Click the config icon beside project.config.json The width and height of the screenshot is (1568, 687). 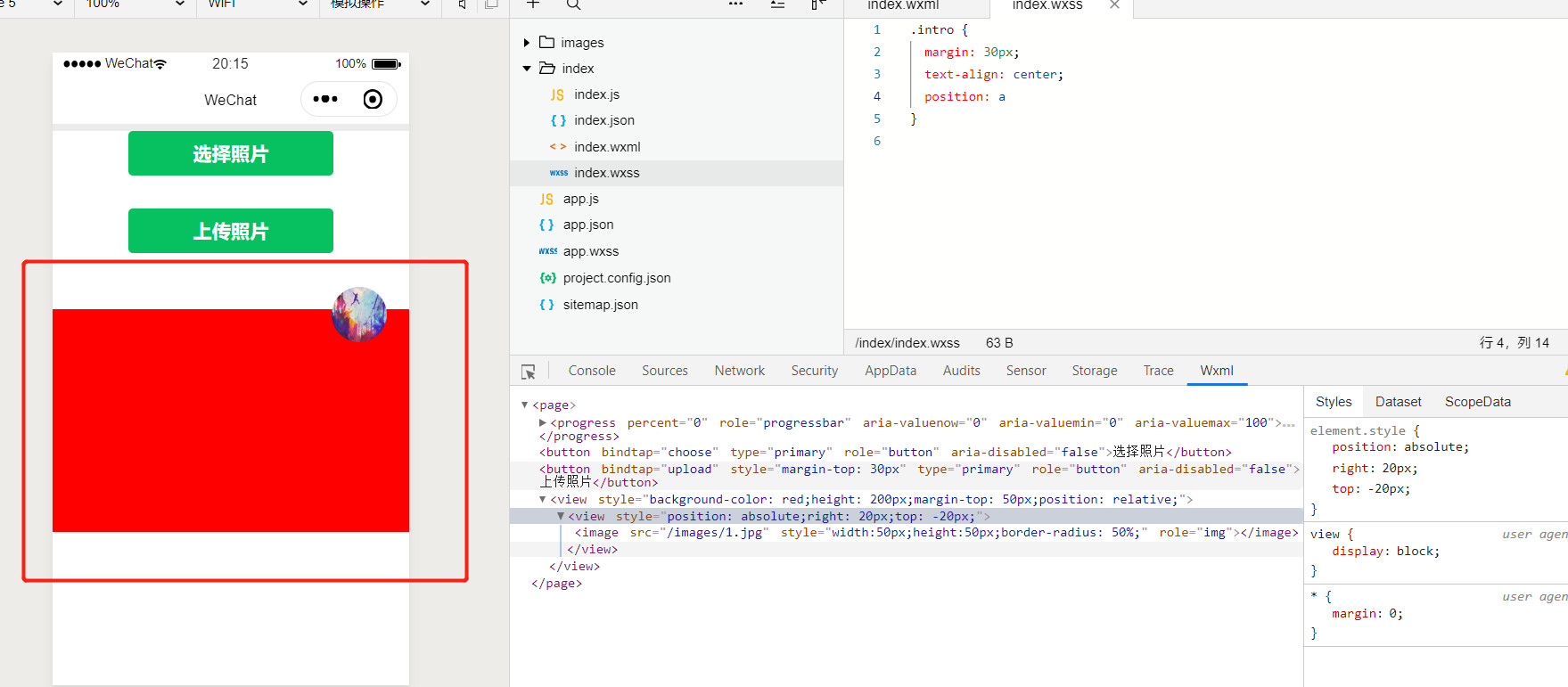tap(547, 278)
